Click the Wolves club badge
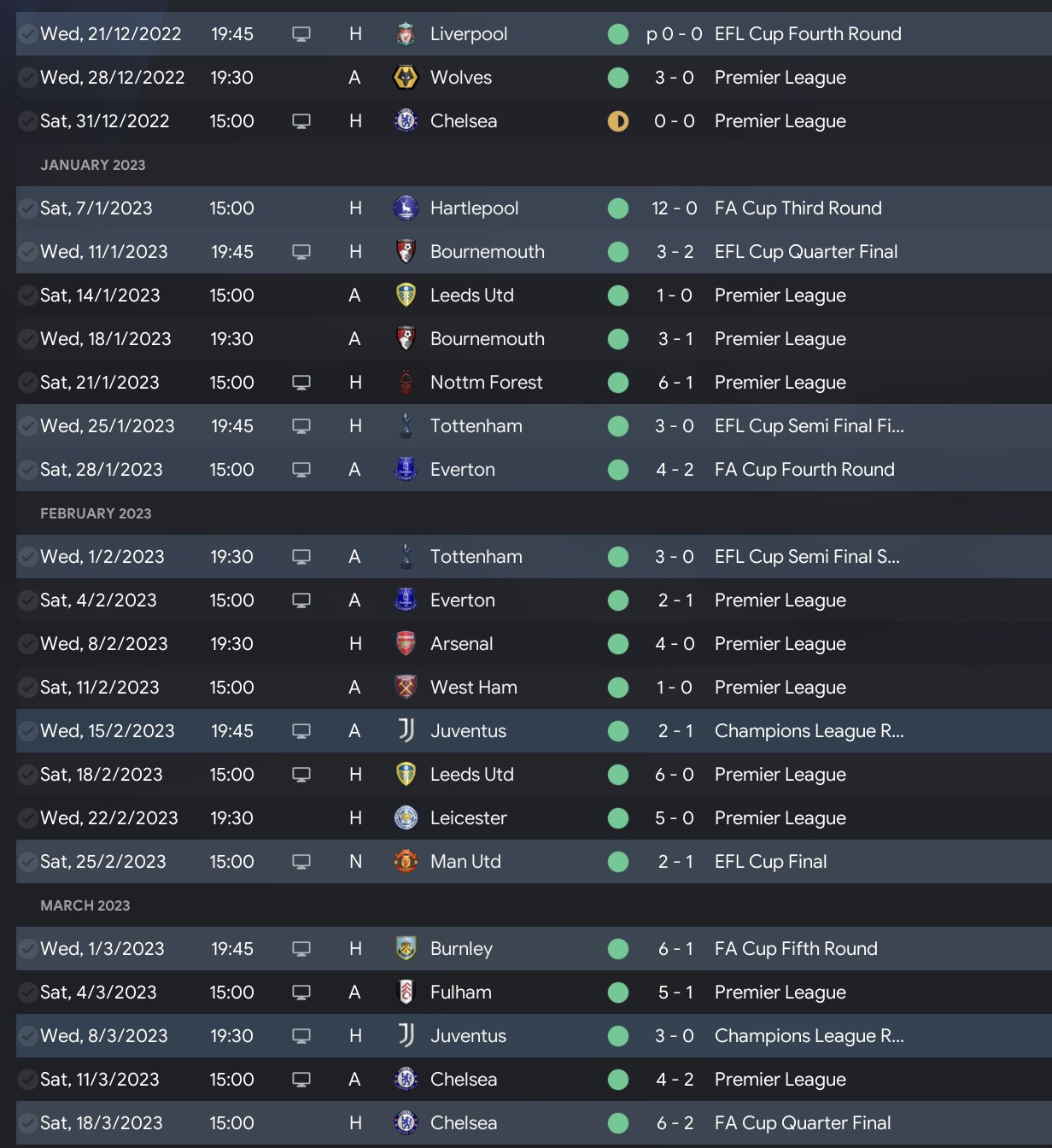 (406, 78)
